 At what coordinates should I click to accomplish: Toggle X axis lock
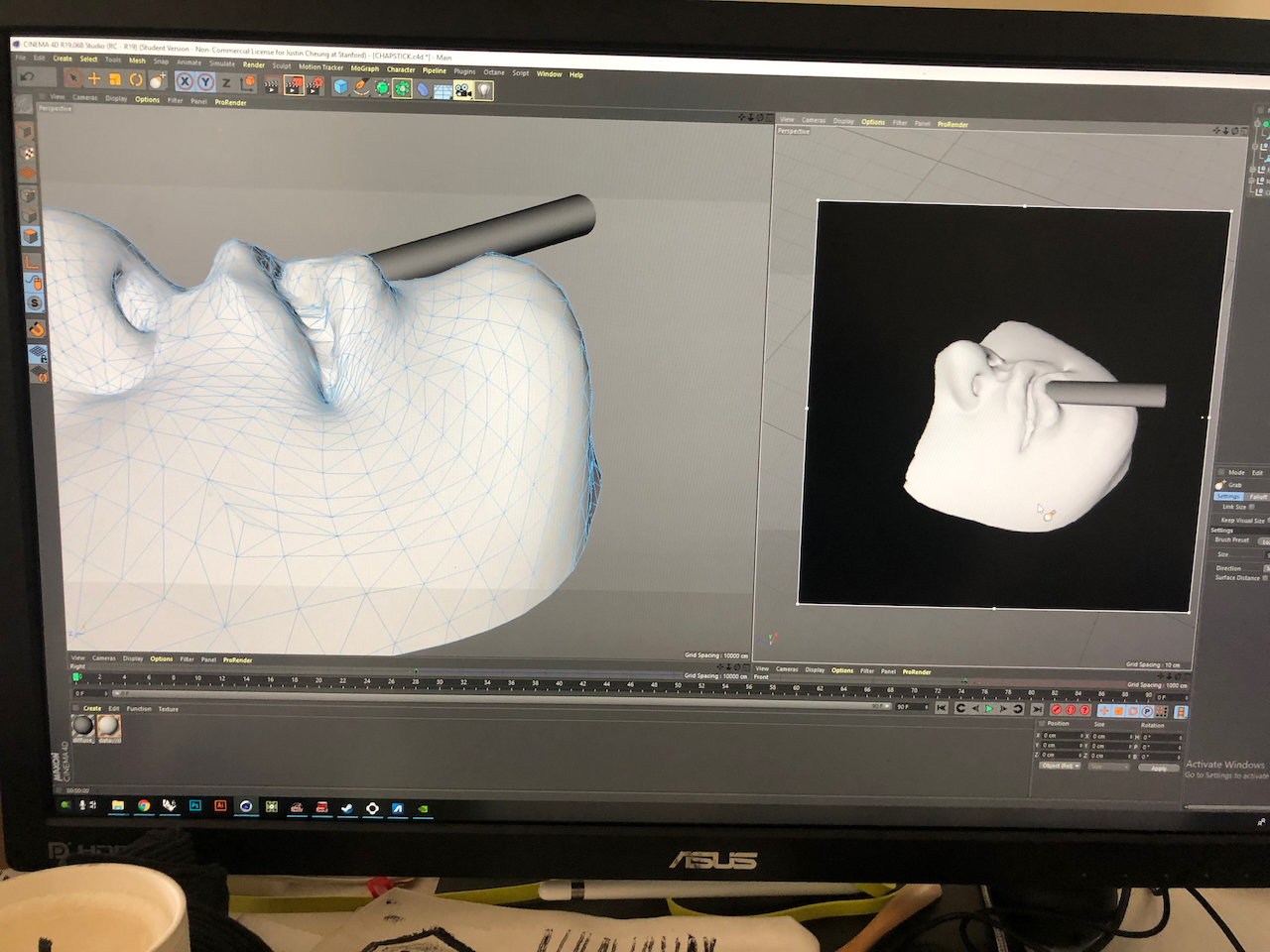185,81
